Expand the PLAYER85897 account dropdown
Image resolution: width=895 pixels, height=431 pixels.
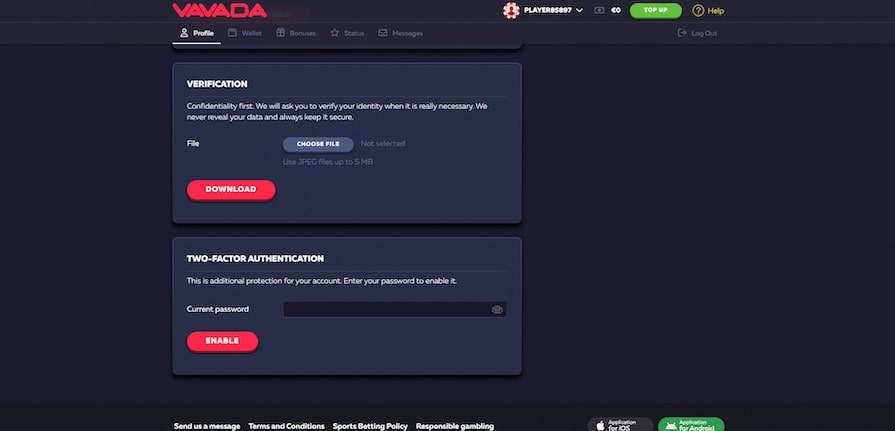click(x=579, y=11)
